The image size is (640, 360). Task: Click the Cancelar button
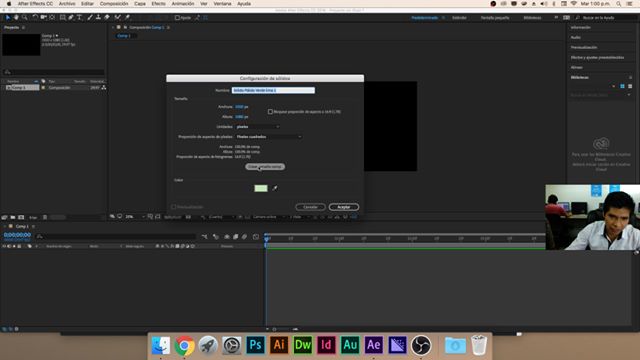[x=310, y=207]
